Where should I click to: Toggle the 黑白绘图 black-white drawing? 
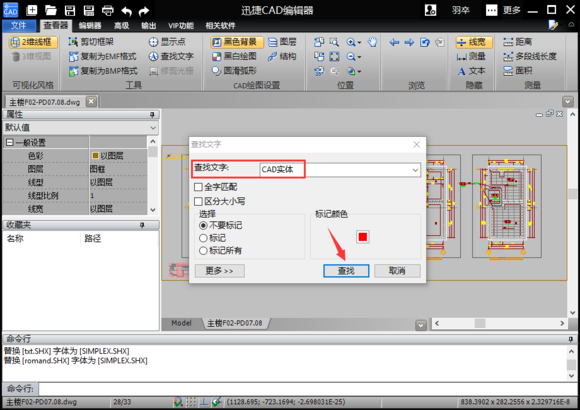pyautogui.click(x=234, y=56)
